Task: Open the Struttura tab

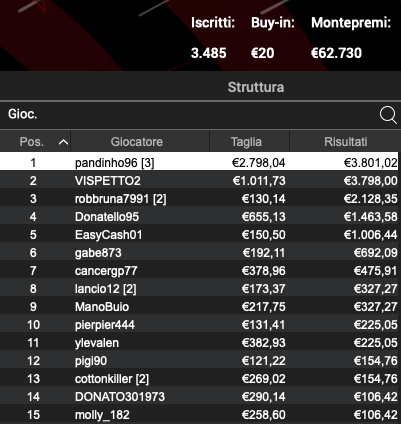Action: coord(256,87)
